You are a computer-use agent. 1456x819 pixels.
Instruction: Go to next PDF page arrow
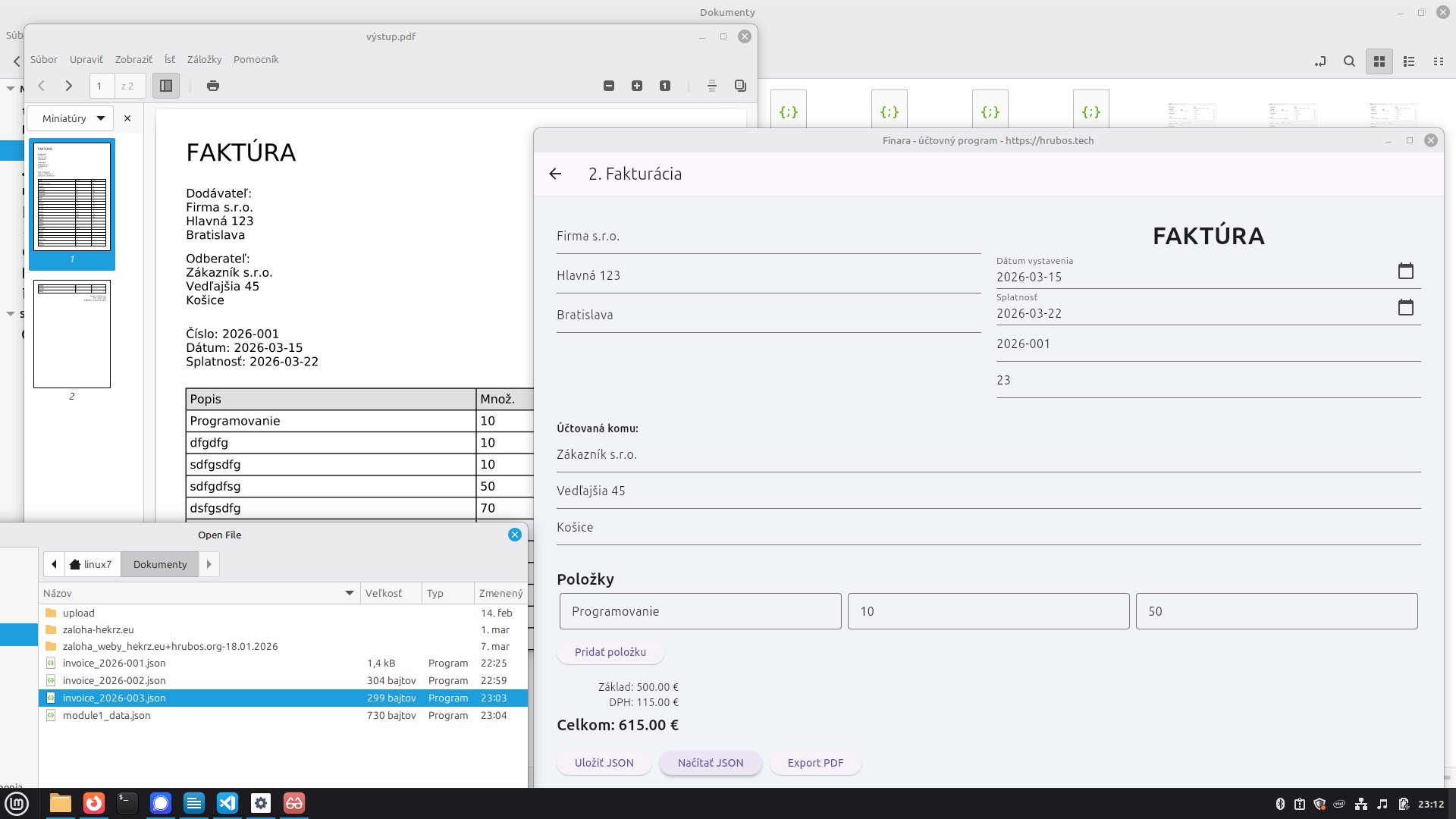click(69, 86)
